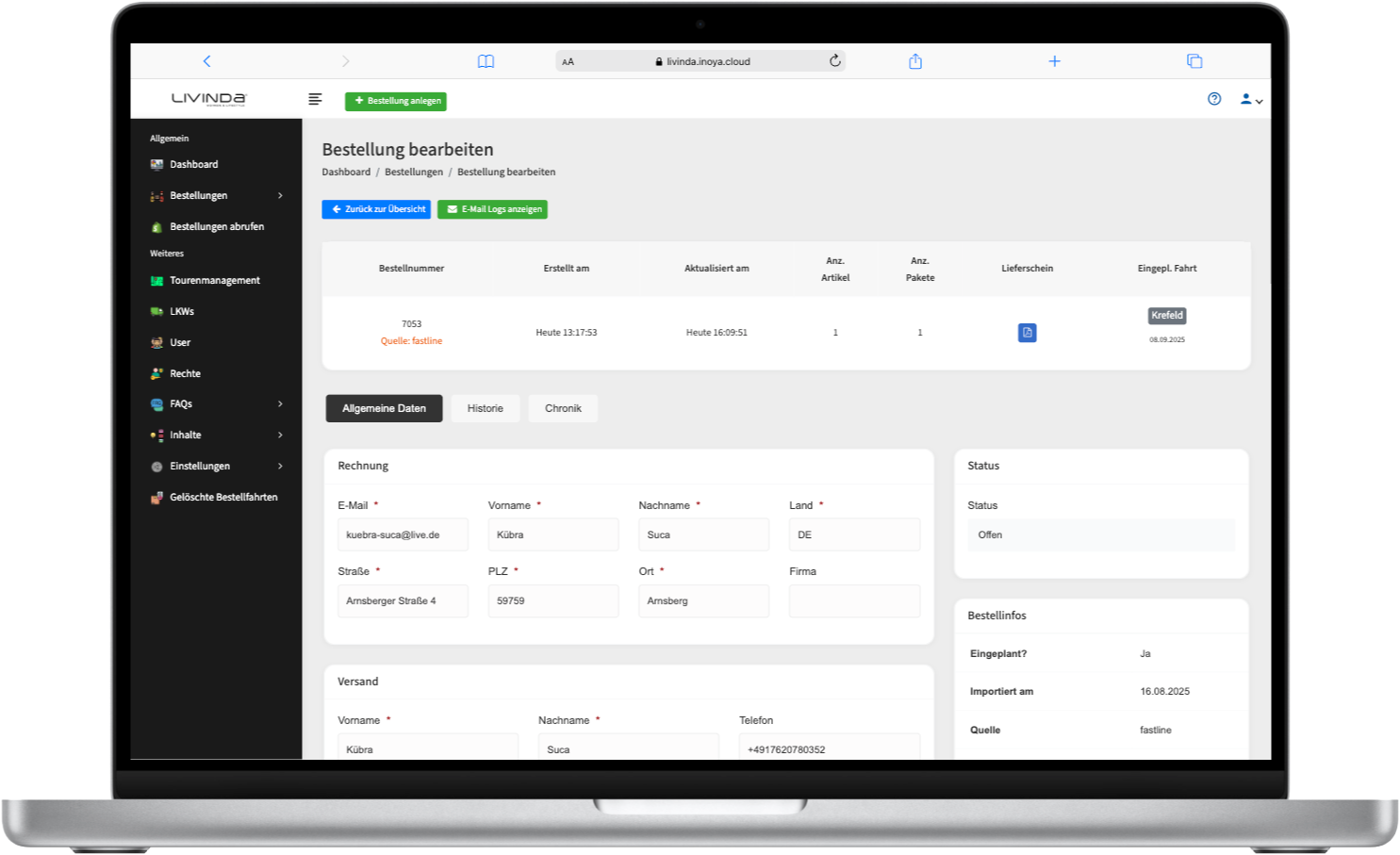Click the Ort field Arnsberg
1400x855 pixels.
pos(703,600)
